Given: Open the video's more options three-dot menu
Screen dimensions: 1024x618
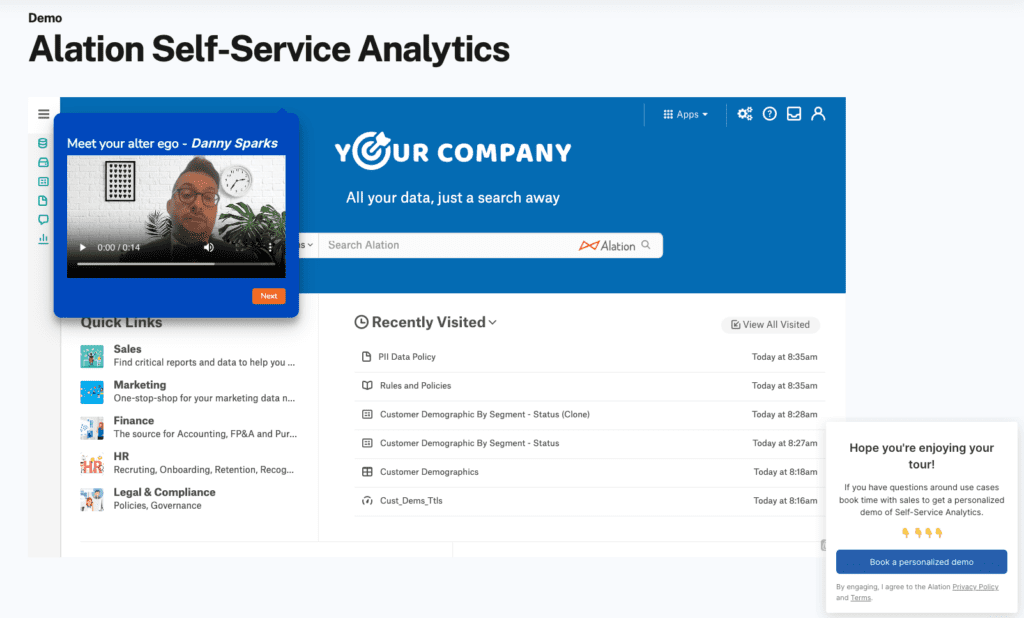Looking at the screenshot, I should (270, 247).
